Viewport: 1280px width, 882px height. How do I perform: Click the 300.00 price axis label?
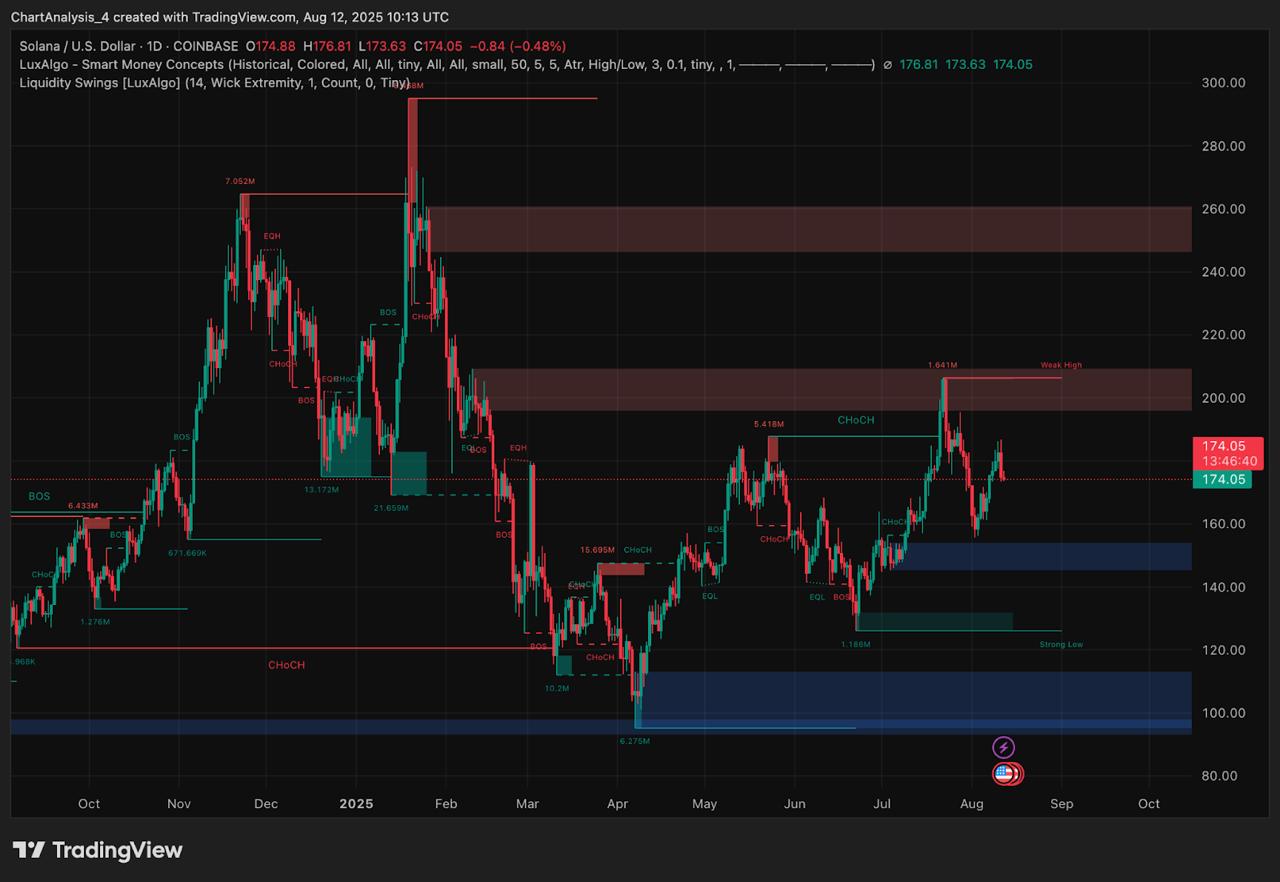pyautogui.click(x=1223, y=83)
